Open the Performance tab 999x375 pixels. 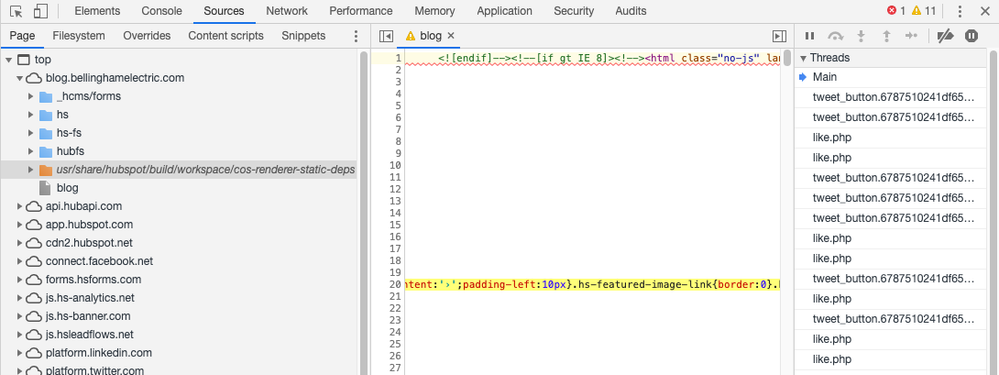point(361,11)
